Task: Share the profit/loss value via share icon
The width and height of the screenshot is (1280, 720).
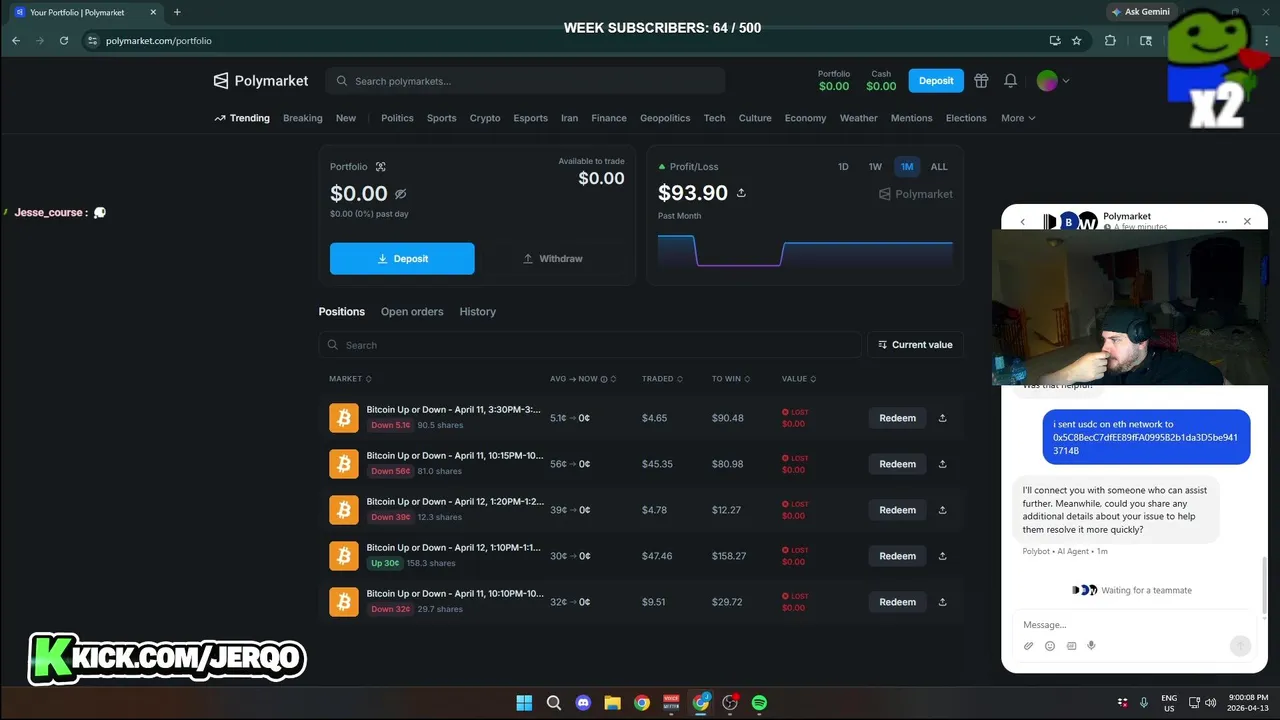Action: pyautogui.click(x=741, y=193)
